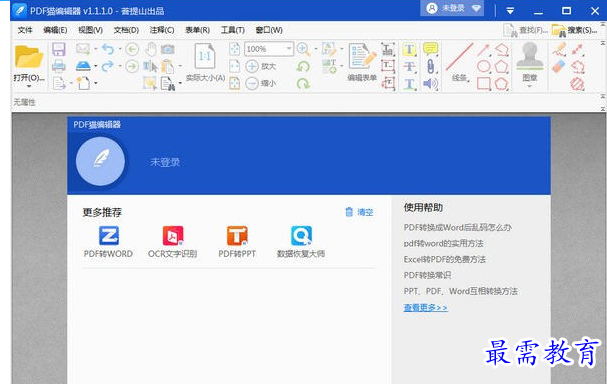Select the red distance measuring tool
The width and height of the screenshot is (607, 384).
tap(578, 49)
